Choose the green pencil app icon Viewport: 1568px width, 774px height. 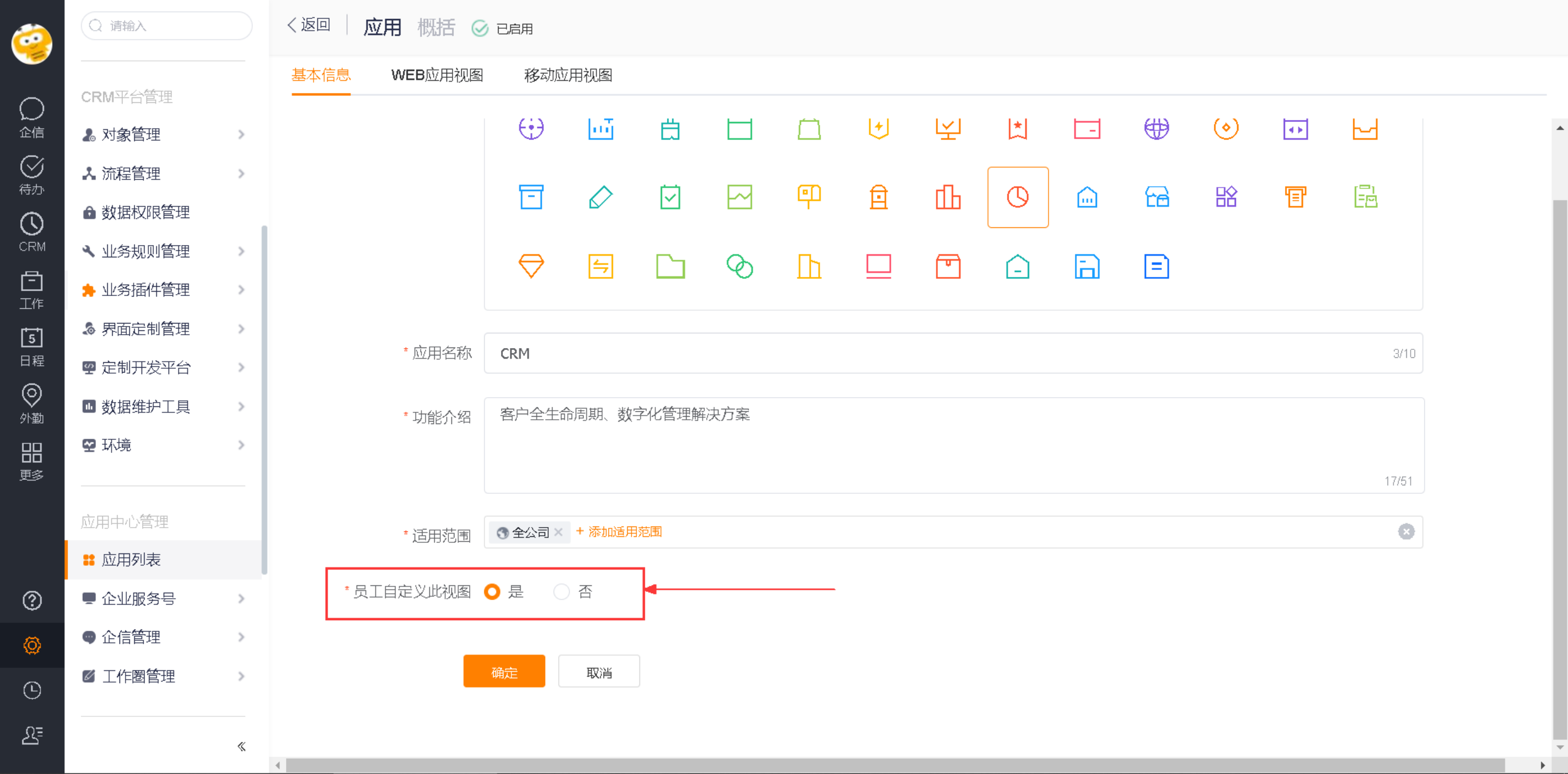[x=601, y=197]
